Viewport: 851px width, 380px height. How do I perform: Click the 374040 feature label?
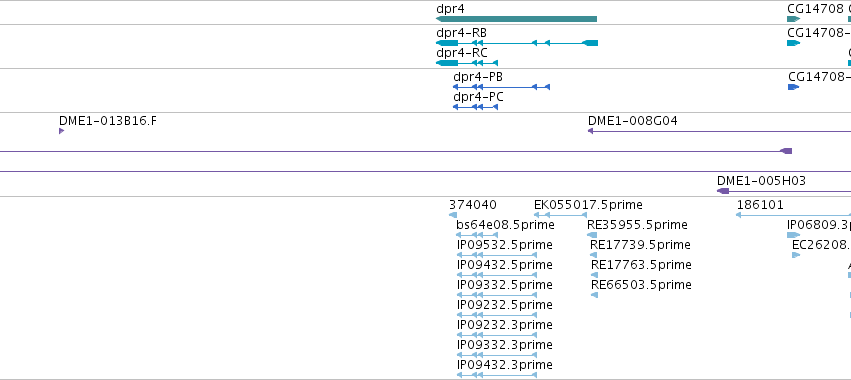tap(473, 205)
